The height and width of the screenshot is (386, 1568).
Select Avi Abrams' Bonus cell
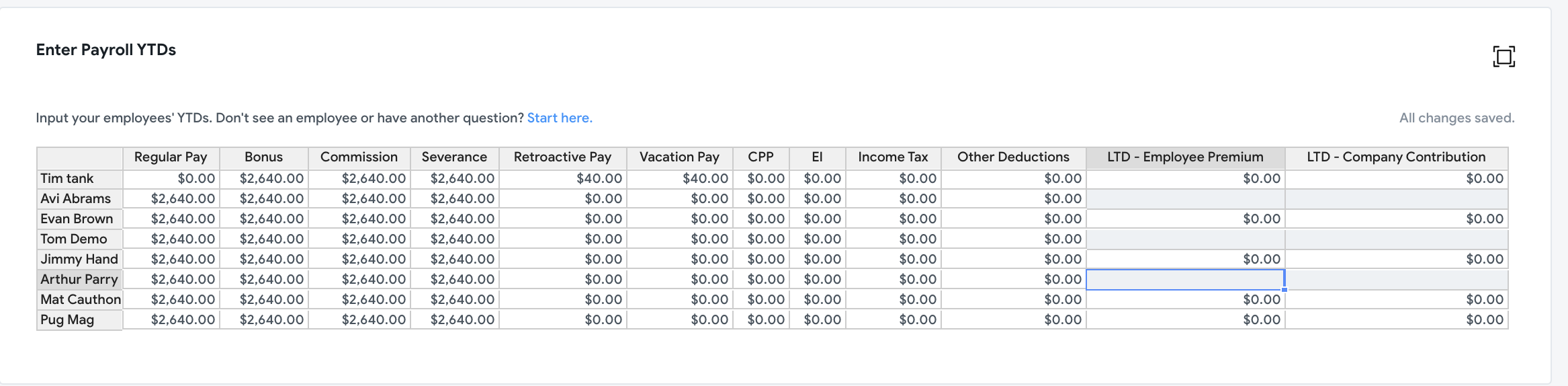pyautogui.click(x=263, y=198)
